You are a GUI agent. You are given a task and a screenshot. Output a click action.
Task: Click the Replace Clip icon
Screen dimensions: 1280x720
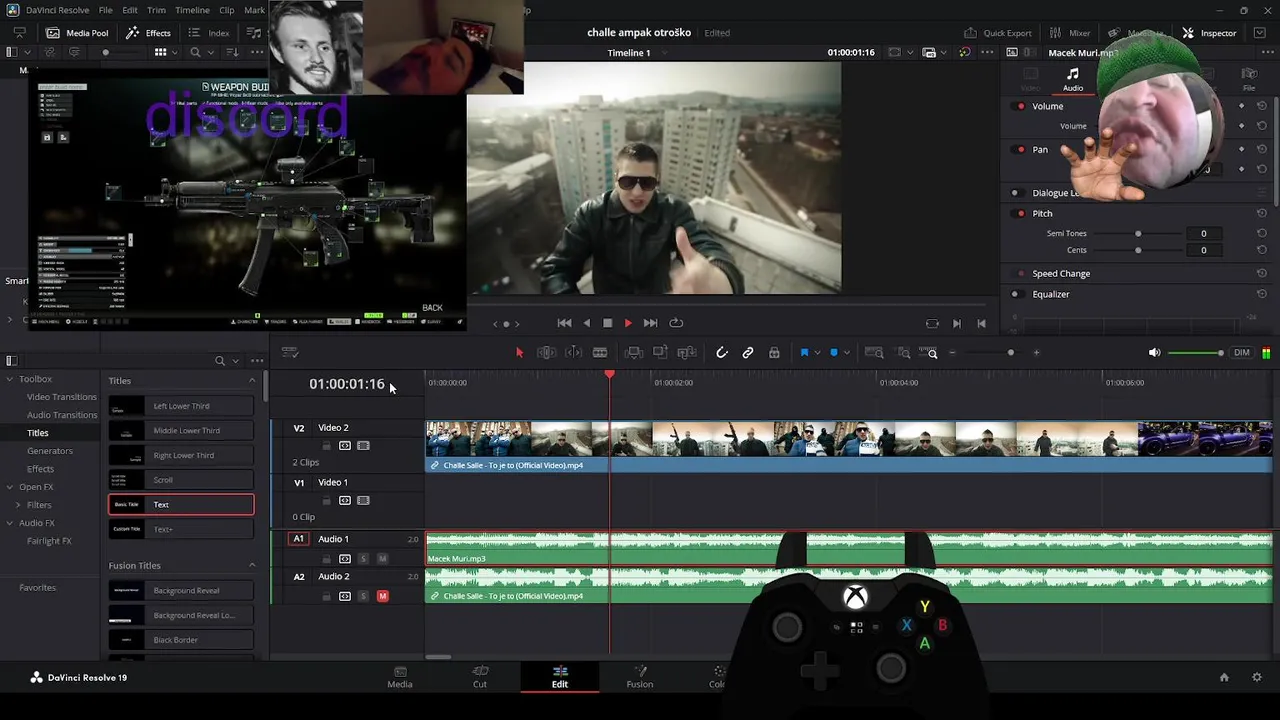[x=687, y=352]
